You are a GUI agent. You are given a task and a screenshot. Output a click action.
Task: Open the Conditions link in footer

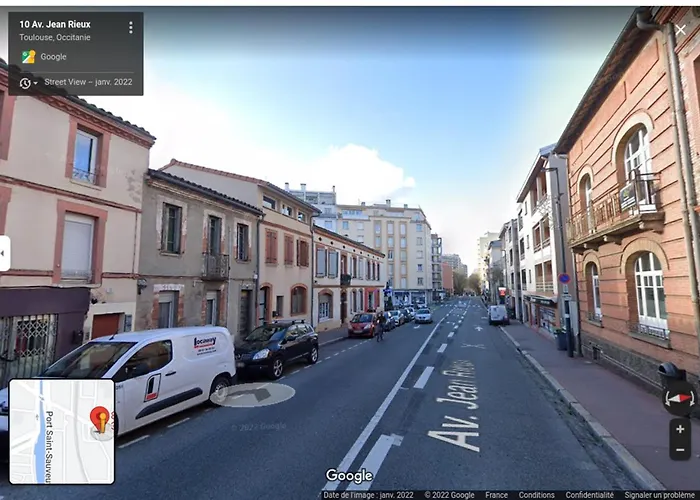coord(536,495)
